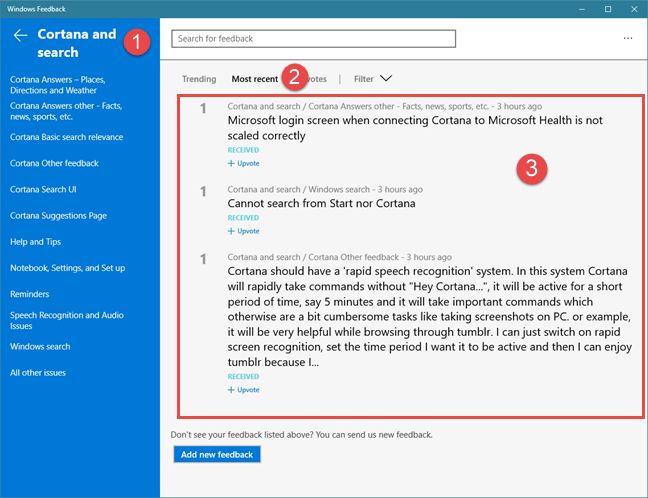This screenshot has height=498, width=648.
Task: Select the Cortana Search UI category
Action: 43,189
